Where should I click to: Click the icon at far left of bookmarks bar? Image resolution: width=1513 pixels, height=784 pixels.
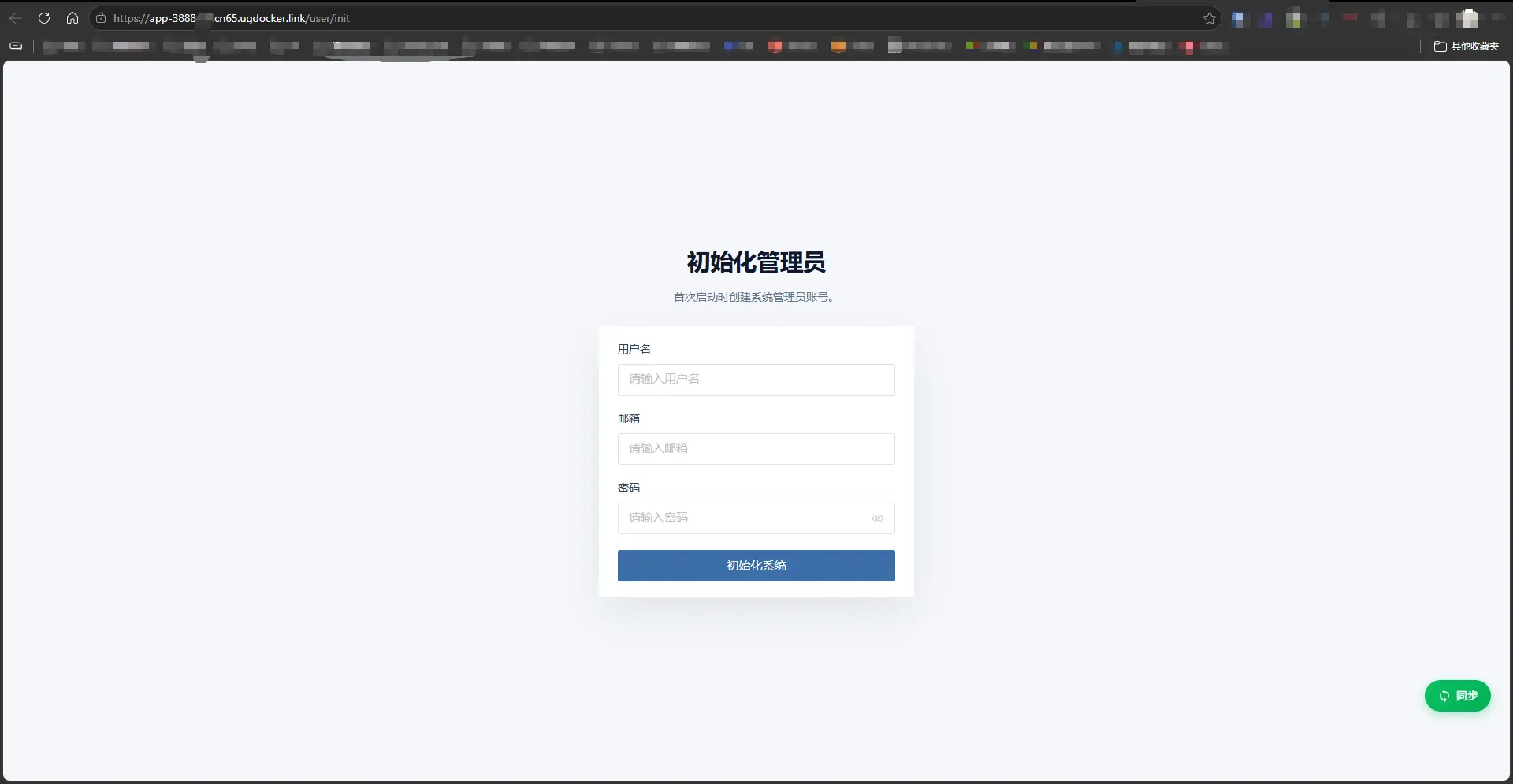point(16,46)
